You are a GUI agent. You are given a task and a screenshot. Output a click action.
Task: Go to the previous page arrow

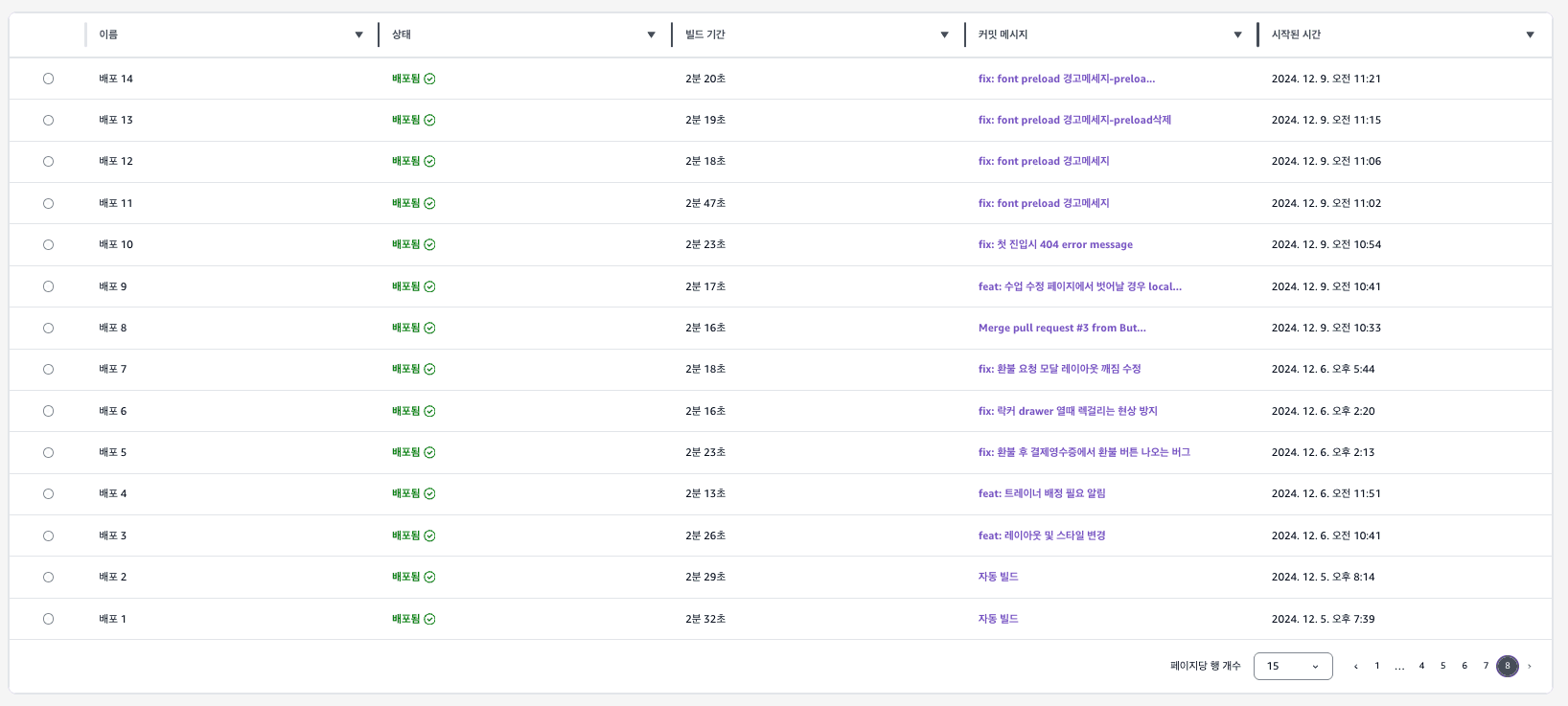coord(1355,666)
